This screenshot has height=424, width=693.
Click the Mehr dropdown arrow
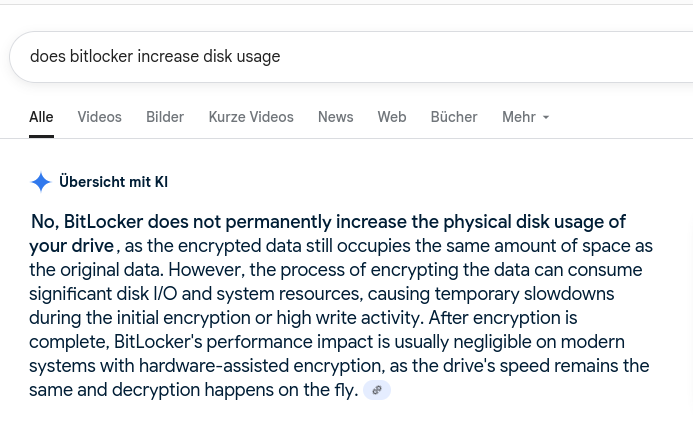click(546, 118)
